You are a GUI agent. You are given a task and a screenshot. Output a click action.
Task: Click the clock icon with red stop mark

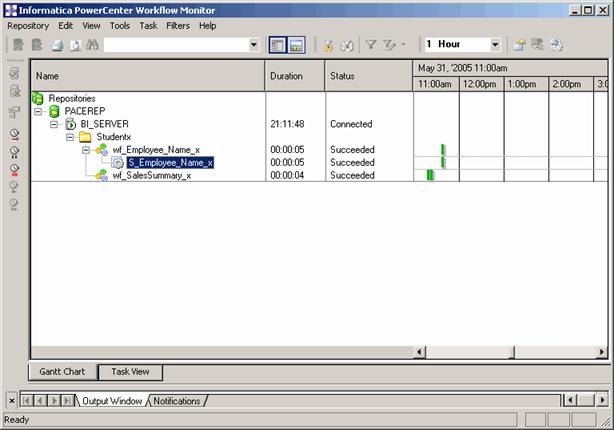14,169
